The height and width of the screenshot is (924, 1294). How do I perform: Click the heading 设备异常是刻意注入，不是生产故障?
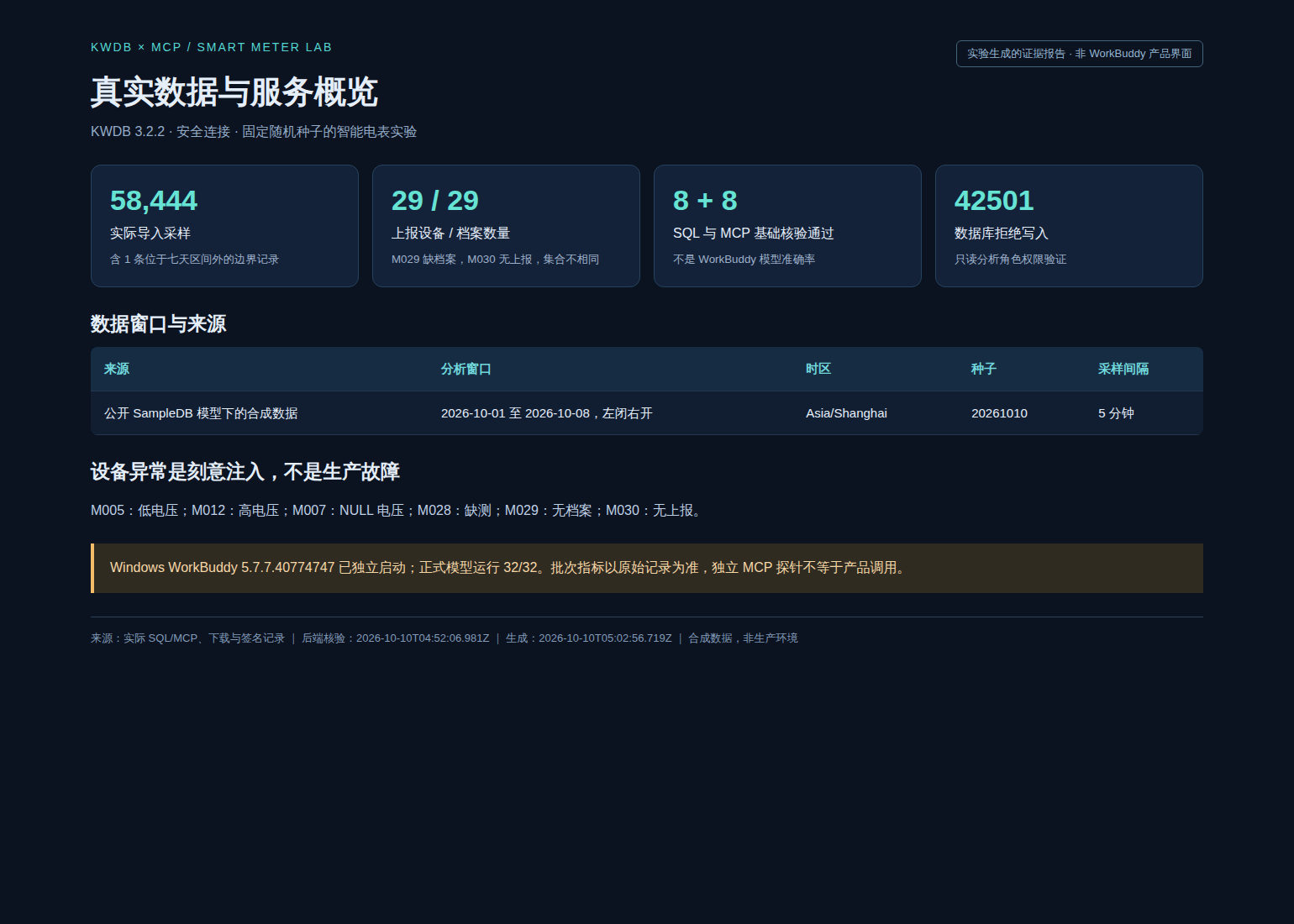click(x=245, y=472)
